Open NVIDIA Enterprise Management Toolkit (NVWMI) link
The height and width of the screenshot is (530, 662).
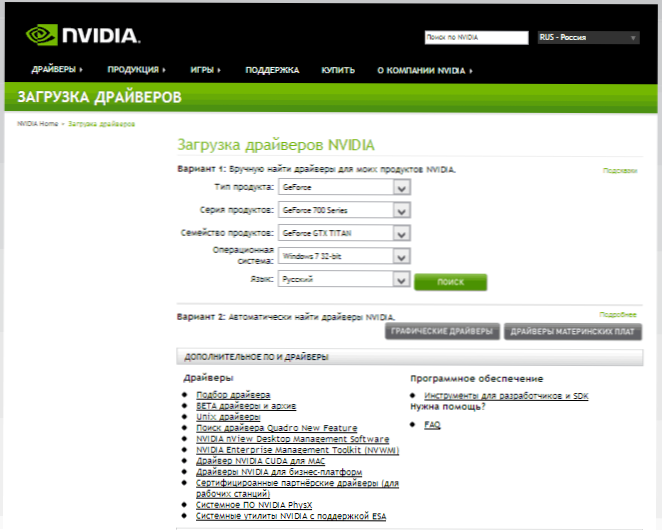coord(297,450)
